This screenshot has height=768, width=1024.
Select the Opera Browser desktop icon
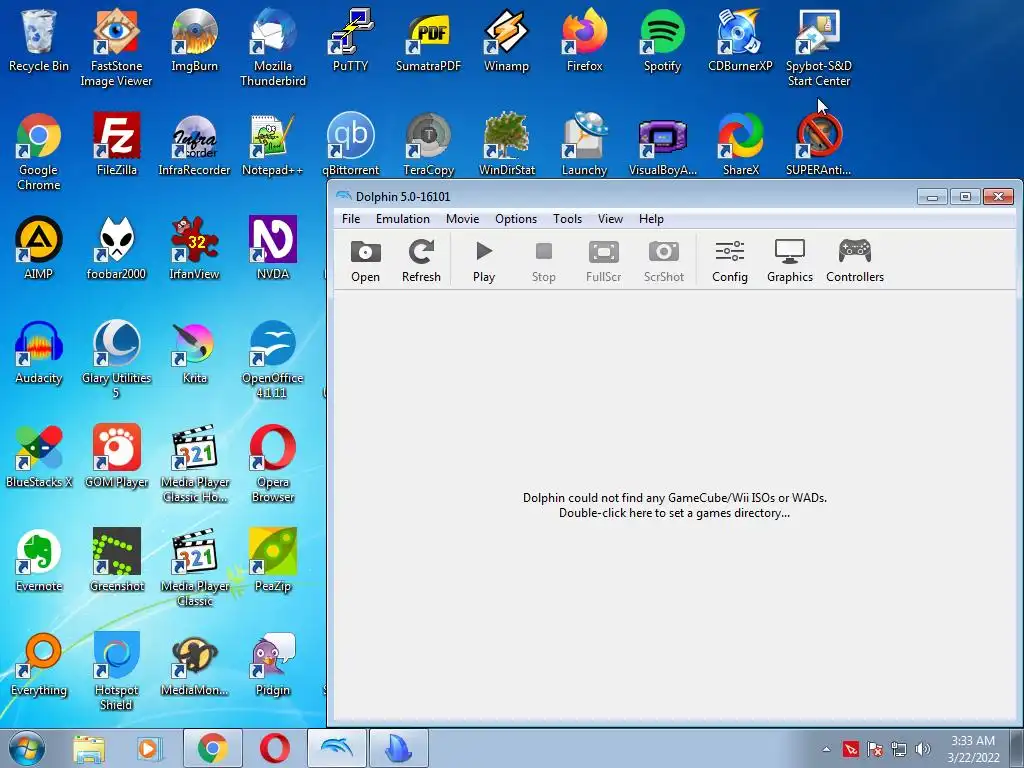(273, 463)
